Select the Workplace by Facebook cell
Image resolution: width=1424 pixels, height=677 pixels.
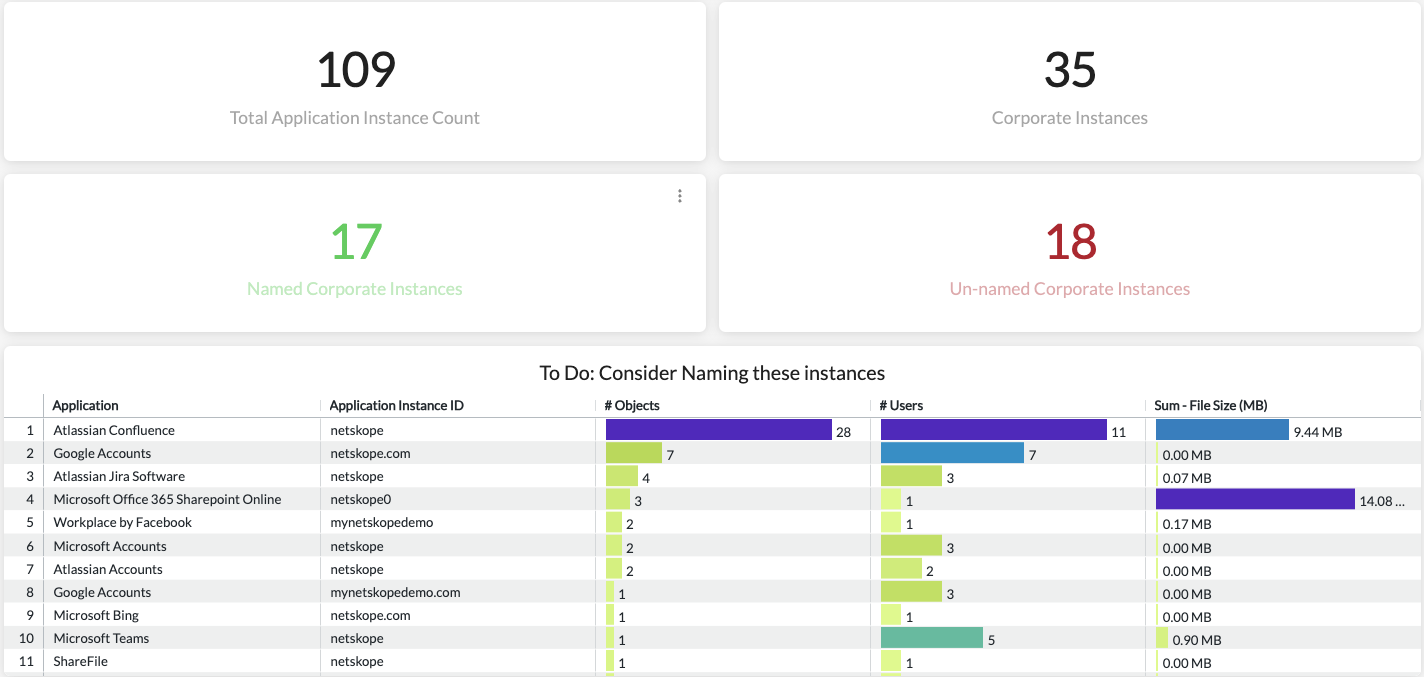[x=122, y=522]
